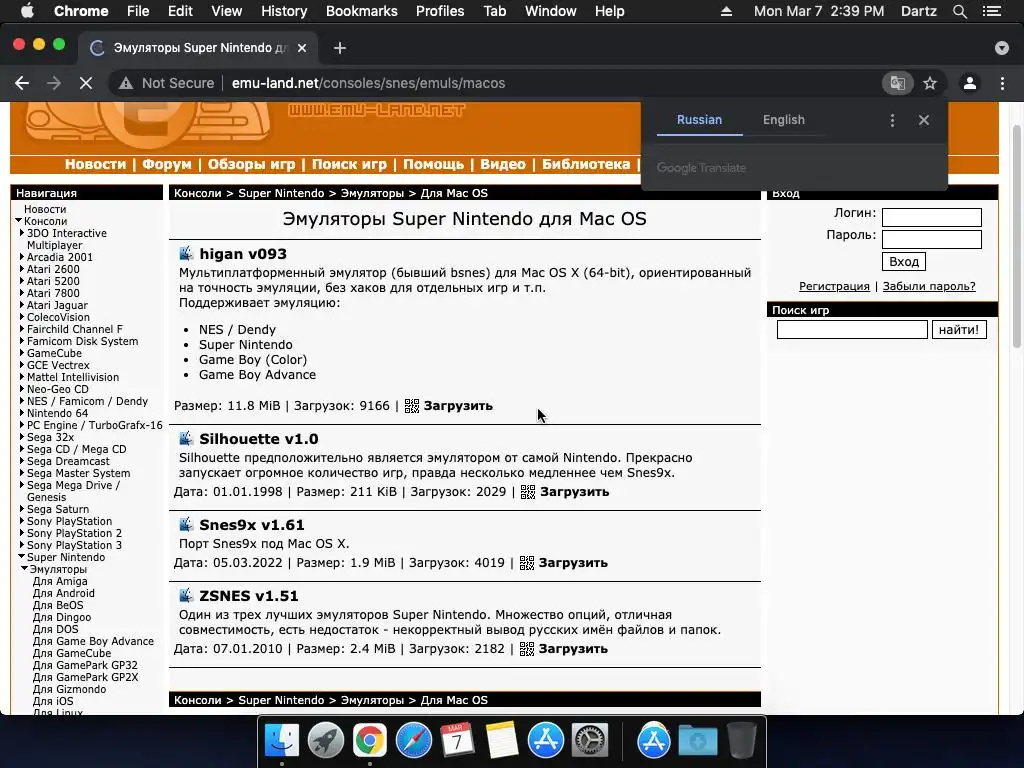Click the address bar URL
1024x768 pixels.
pyautogui.click(x=368, y=83)
